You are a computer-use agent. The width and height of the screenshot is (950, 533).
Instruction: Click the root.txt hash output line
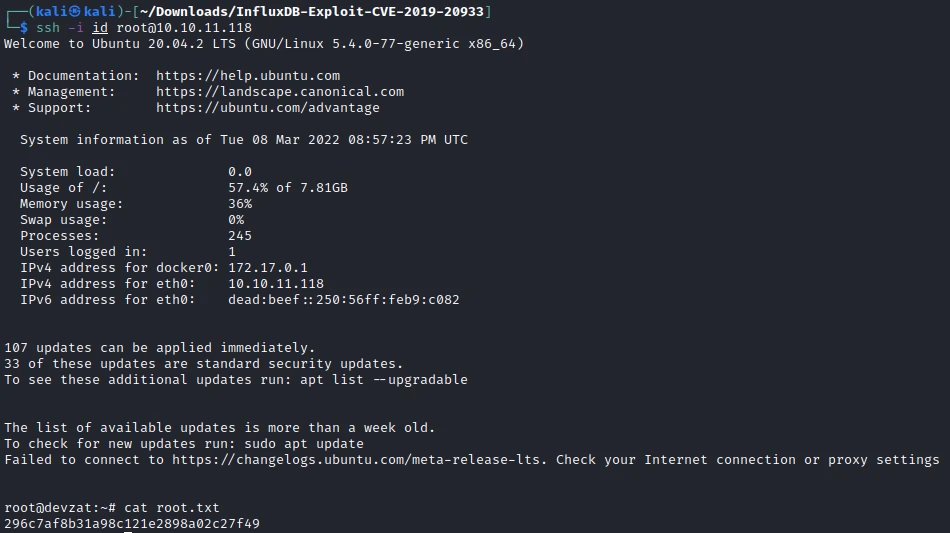(x=132, y=524)
